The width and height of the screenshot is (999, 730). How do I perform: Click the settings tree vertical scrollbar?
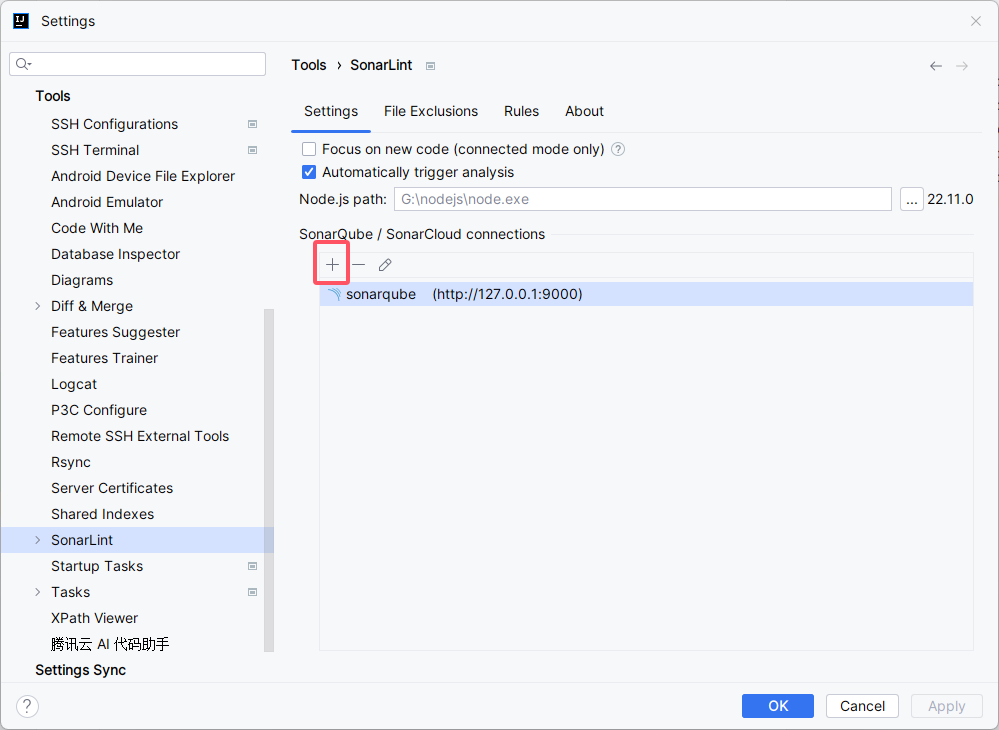tap(269, 480)
